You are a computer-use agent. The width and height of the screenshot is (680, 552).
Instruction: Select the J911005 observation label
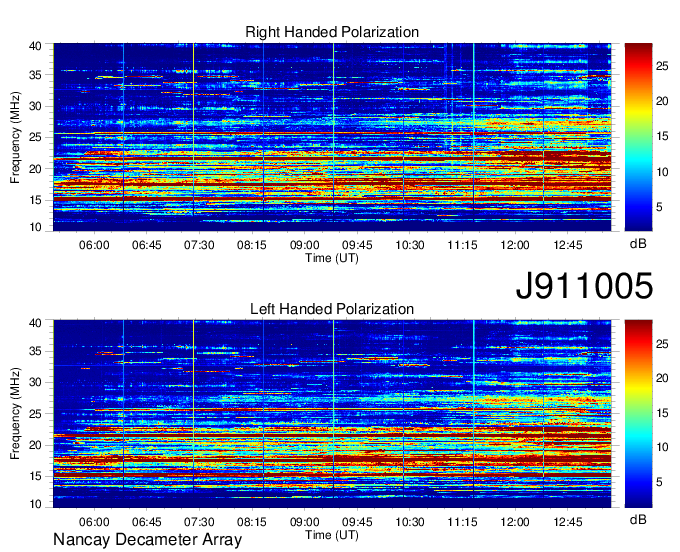point(584,286)
